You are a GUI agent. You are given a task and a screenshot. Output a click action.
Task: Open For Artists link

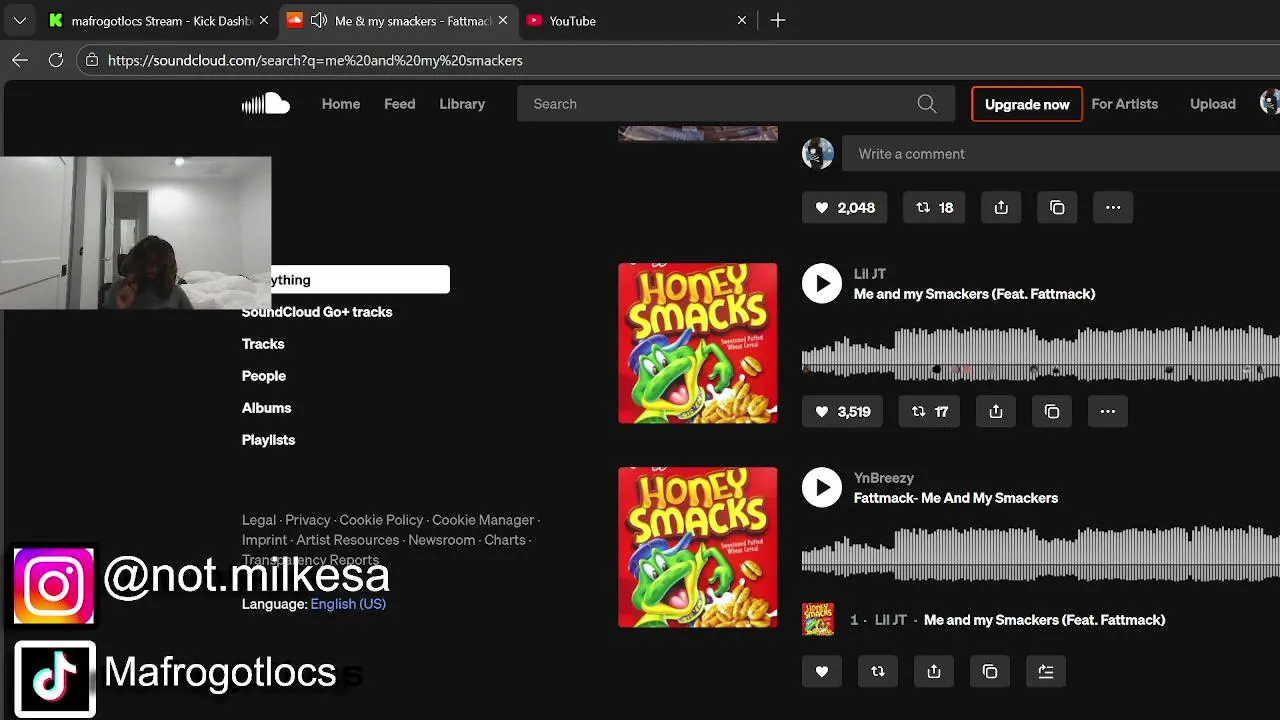click(x=1124, y=104)
